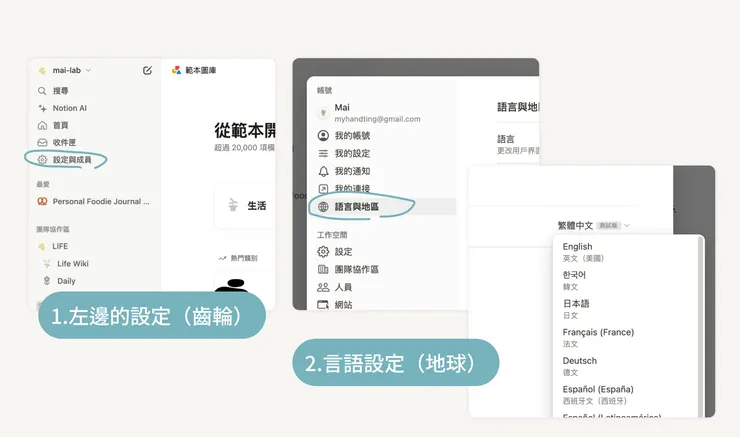Open Personal Foodie Journal page

coord(101,202)
